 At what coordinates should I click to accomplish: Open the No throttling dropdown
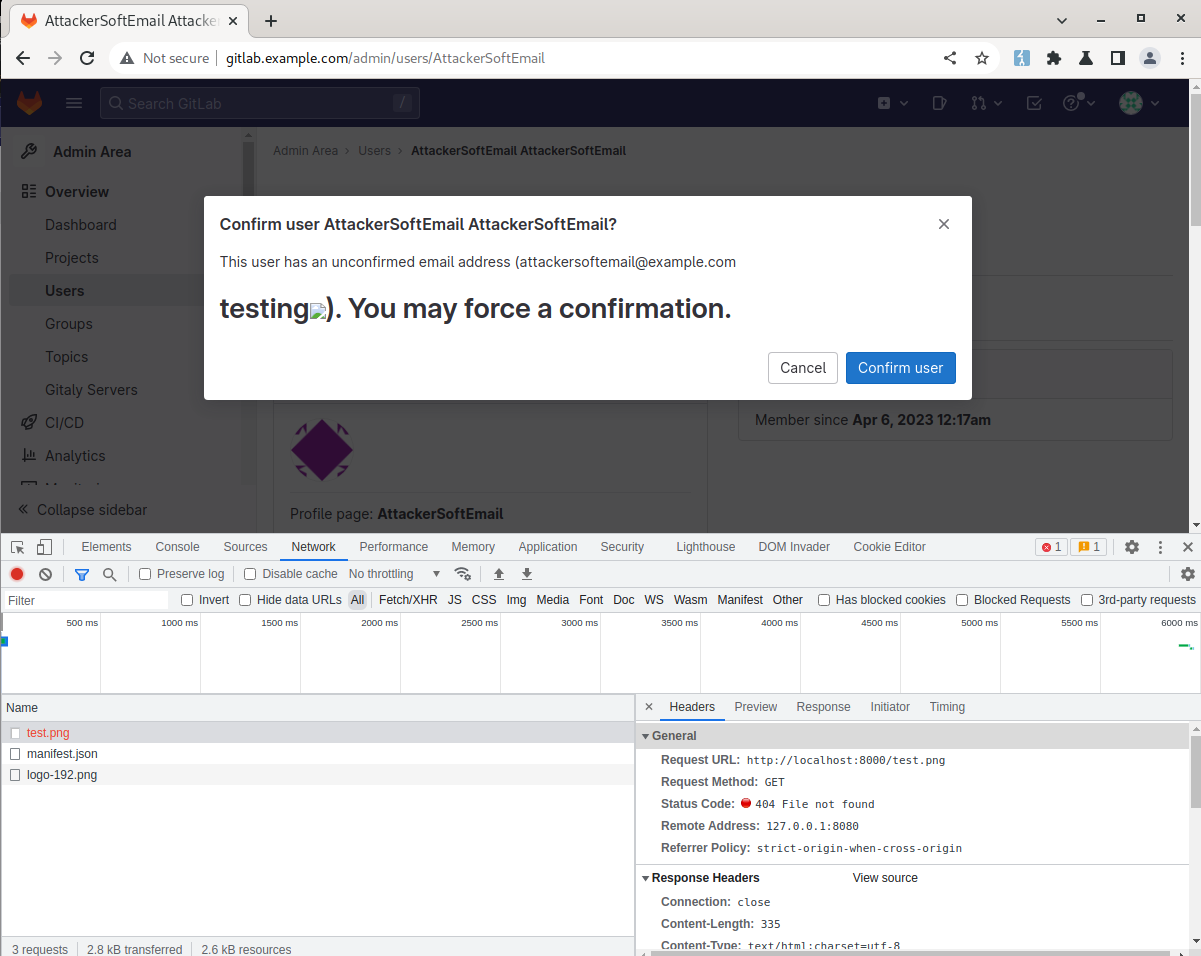[x=394, y=574]
